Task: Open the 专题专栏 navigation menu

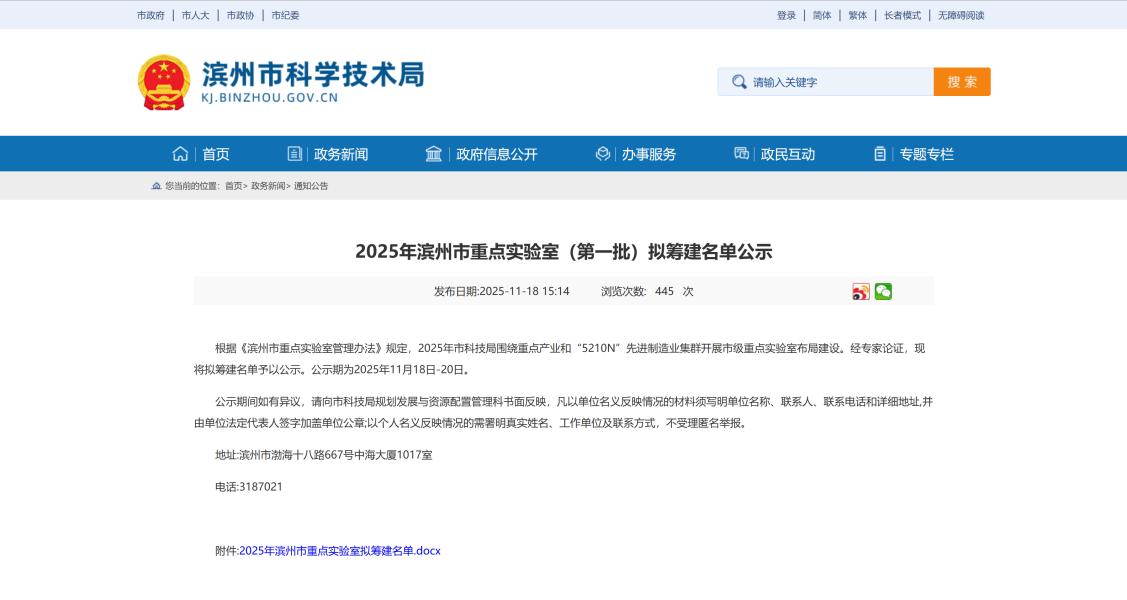Action: click(926, 154)
